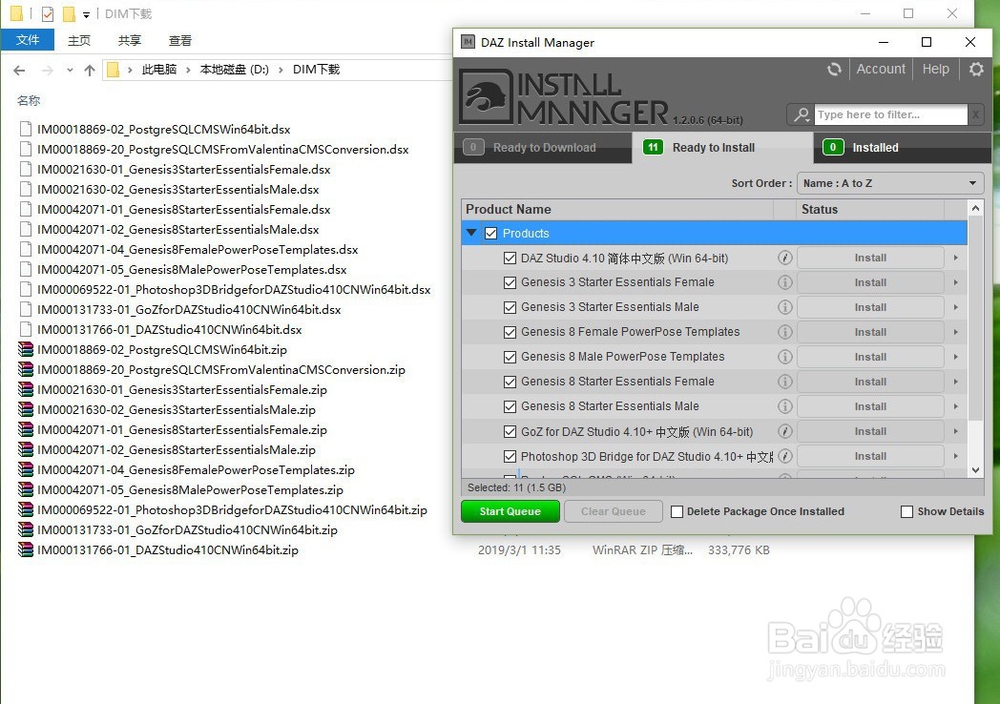Expand options arrow for Photoshop 3D Bridge row
The height and width of the screenshot is (704, 1000).
[x=956, y=457]
